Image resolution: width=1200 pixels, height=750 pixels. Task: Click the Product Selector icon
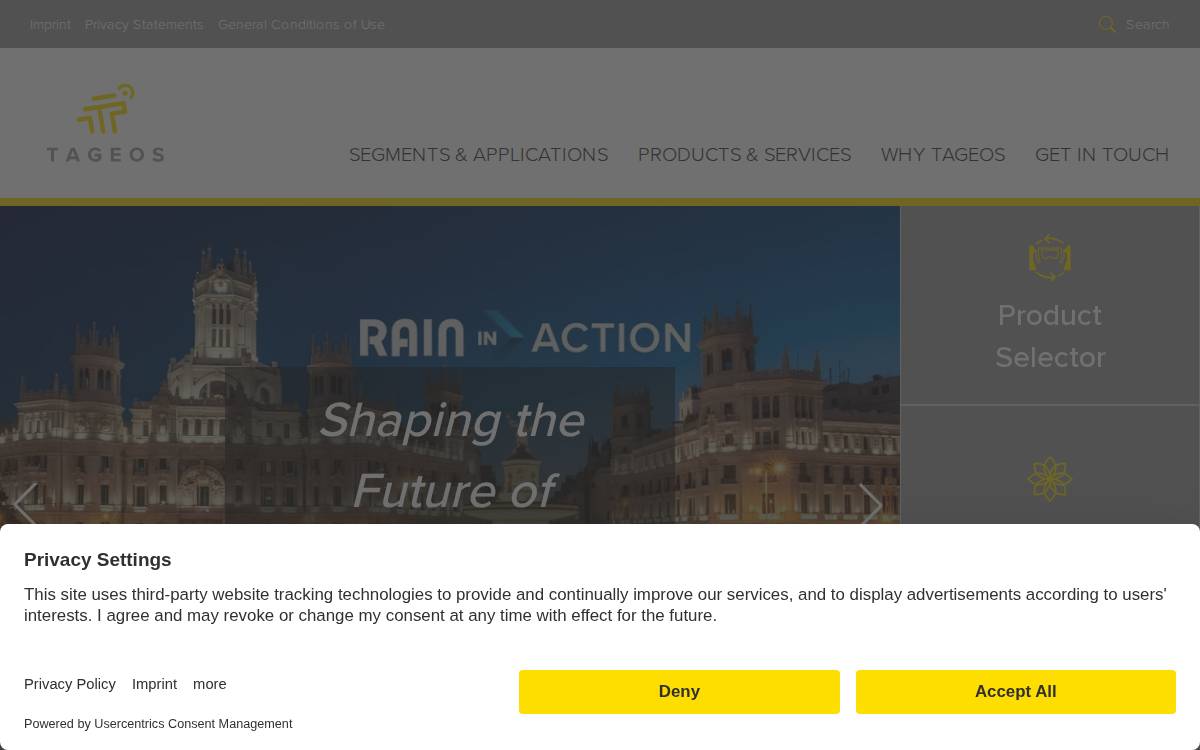tap(1050, 258)
